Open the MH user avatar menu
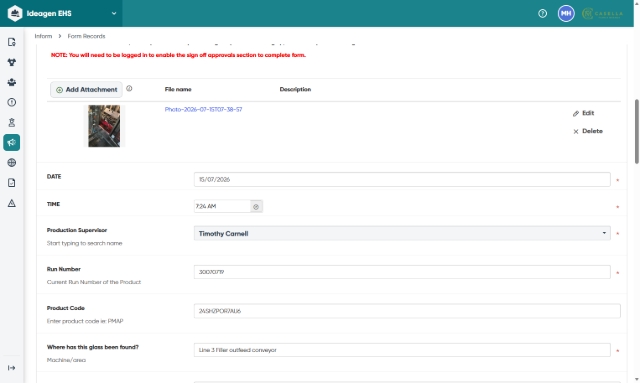The image size is (640, 383). pos(566,13)
